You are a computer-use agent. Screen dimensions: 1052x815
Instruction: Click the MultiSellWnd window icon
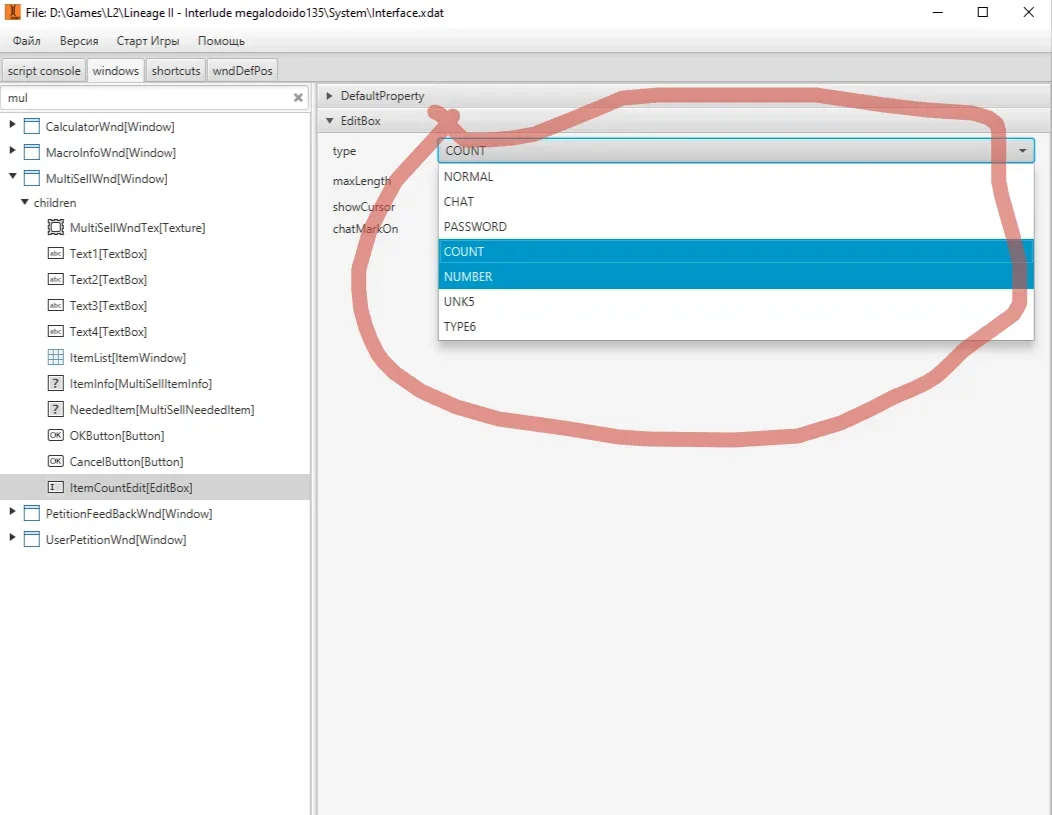[x=32, y=178]
